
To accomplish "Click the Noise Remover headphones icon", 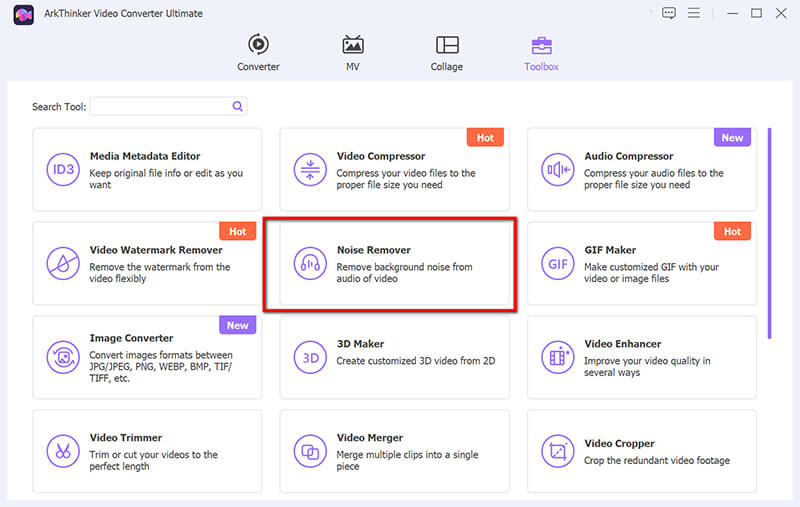I will pyautogui.click(x=310, y=263).
